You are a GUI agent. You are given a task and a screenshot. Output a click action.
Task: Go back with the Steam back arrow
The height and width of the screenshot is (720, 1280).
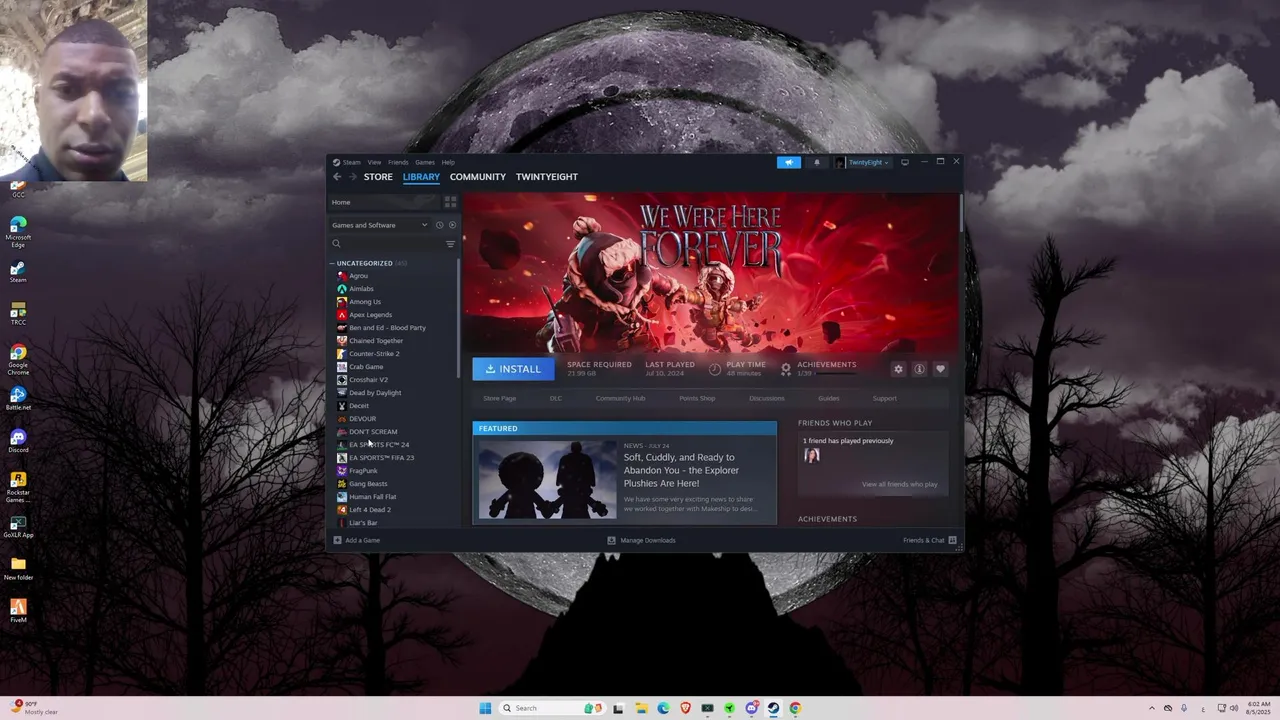337,177
